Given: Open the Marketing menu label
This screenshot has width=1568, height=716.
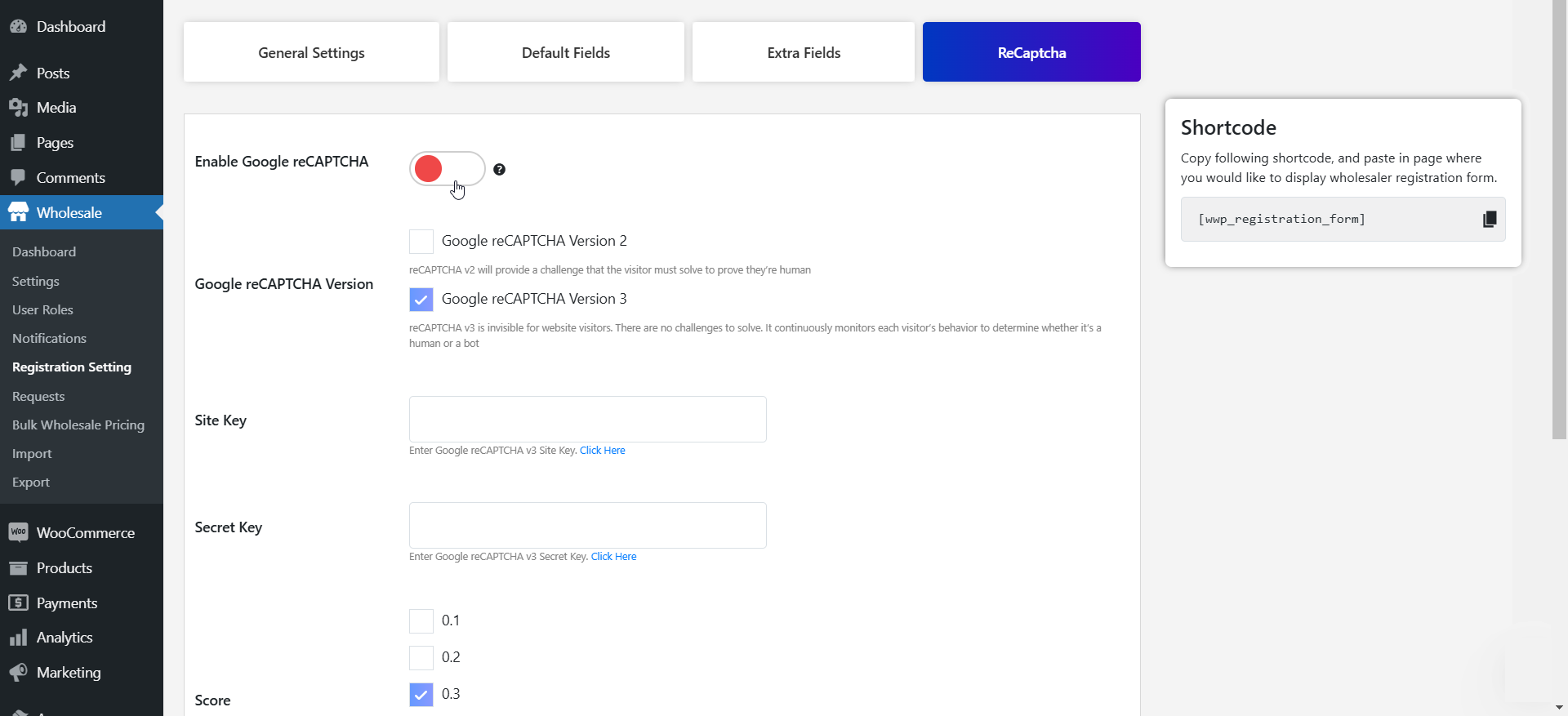Looking at the screenshot, I should click(x=69, y=672).
